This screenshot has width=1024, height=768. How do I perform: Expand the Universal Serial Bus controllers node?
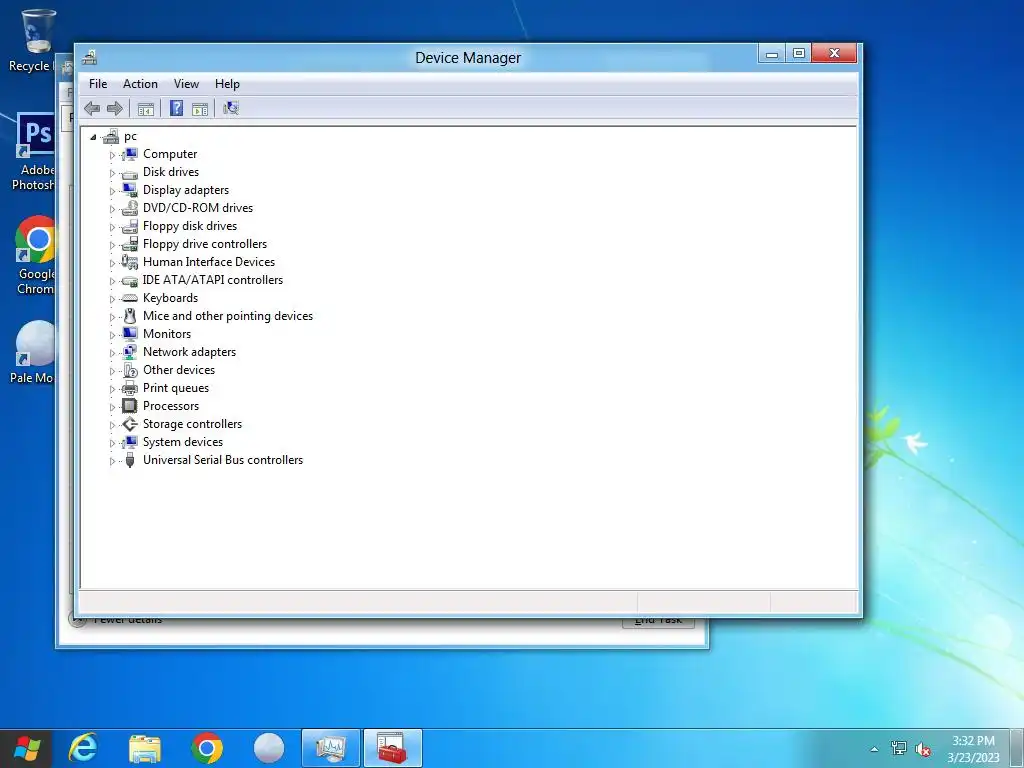tap(112, 461)
